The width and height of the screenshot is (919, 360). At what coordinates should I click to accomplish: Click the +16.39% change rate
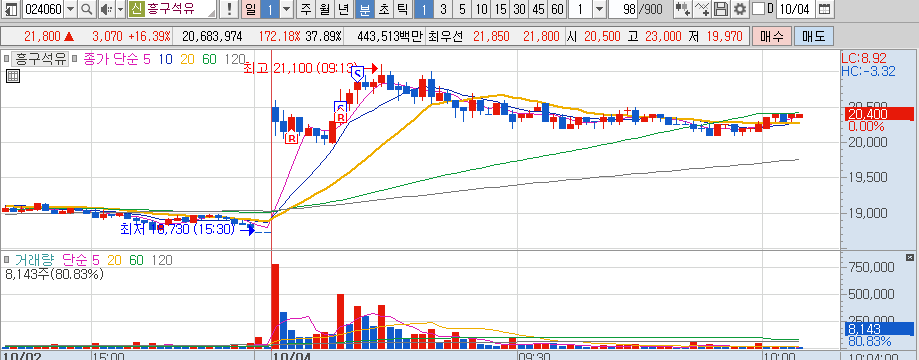click(x=149, y=36)
